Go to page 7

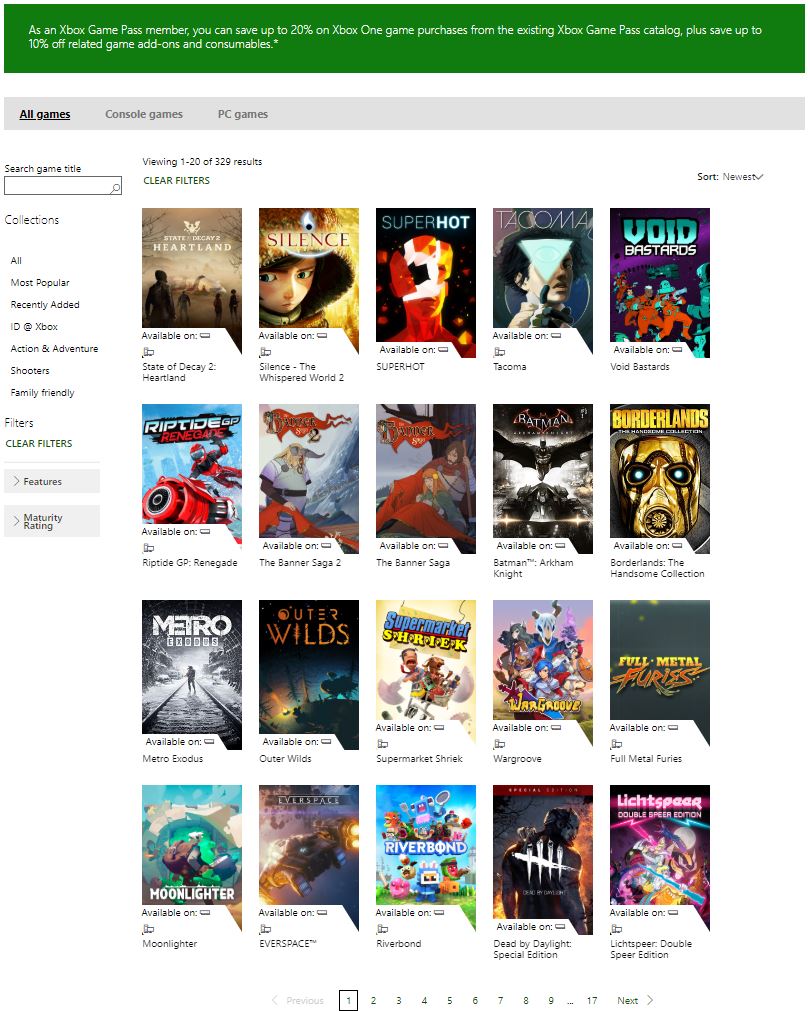(500, 1000)
